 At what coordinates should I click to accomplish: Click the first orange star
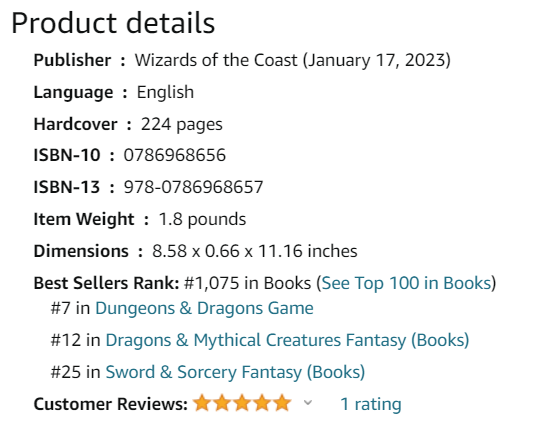(202, 403)
